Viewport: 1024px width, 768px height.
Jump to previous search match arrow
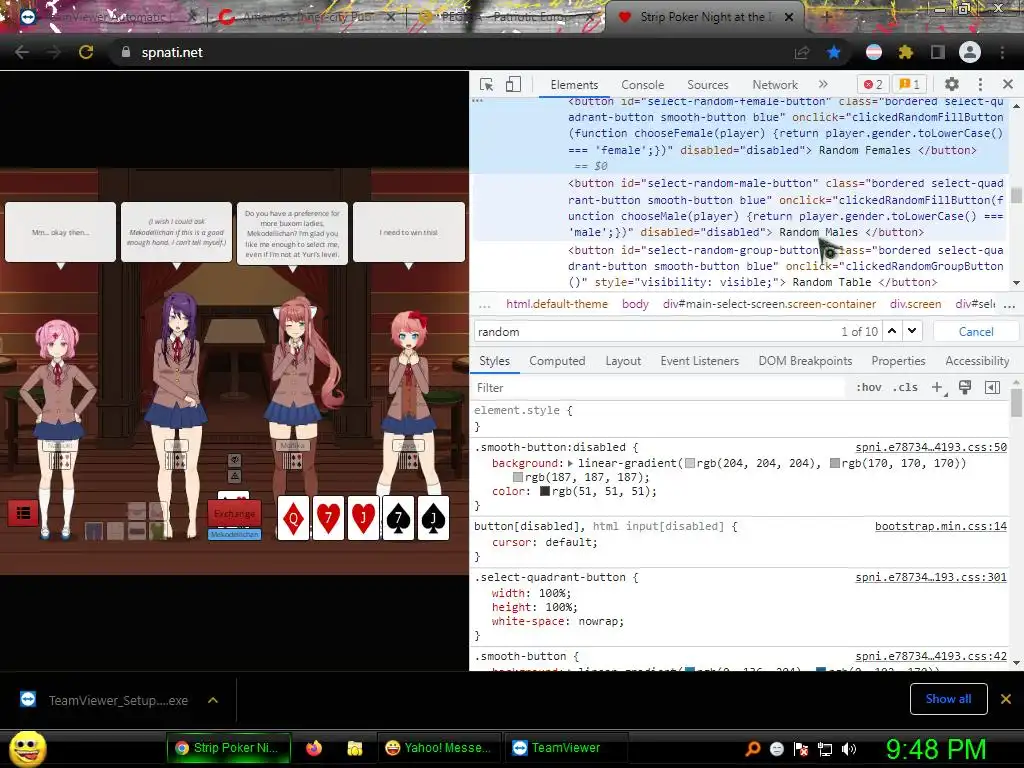pos(892,331)
